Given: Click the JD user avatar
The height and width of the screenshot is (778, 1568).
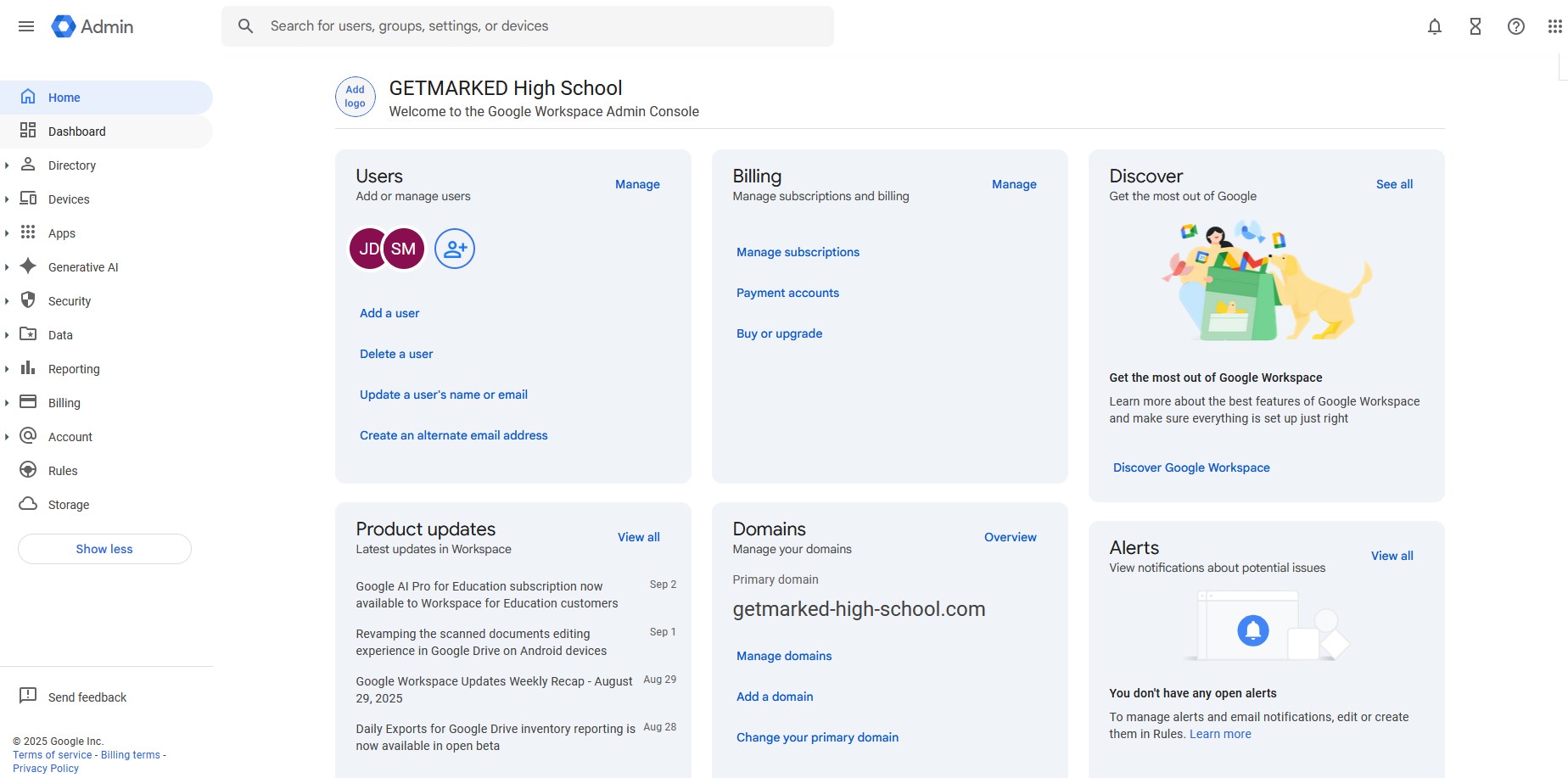Looking at the screenshot, I should coord(367,249).
